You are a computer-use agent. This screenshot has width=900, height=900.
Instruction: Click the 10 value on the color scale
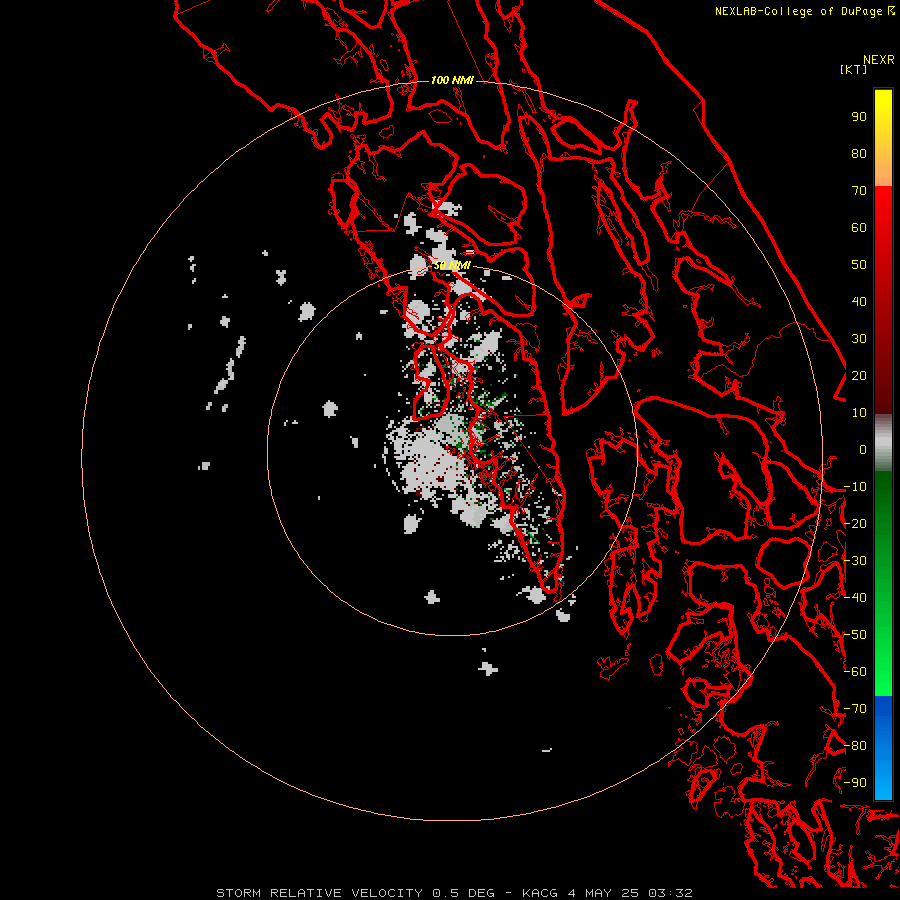(x=859, y=413)
